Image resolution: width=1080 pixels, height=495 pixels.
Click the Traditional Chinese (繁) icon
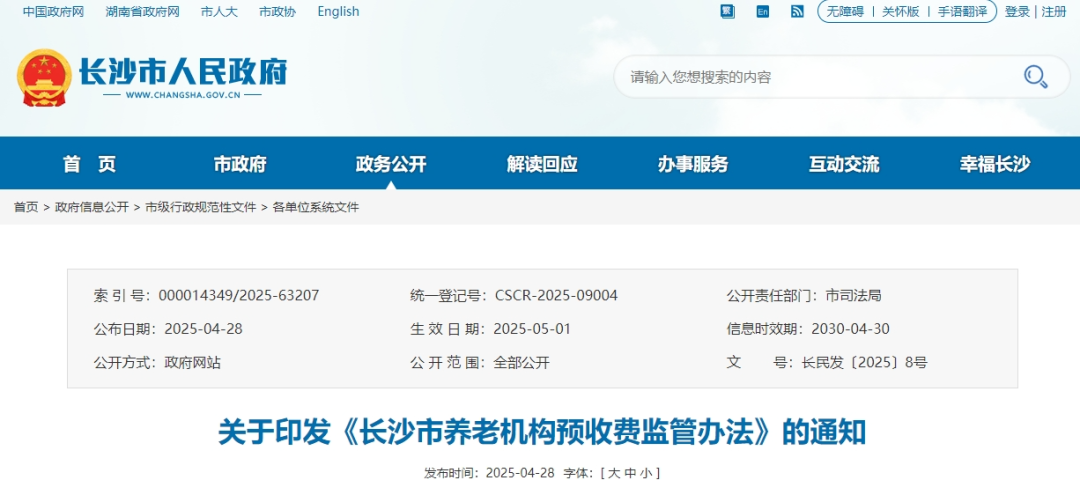[727, 12]
